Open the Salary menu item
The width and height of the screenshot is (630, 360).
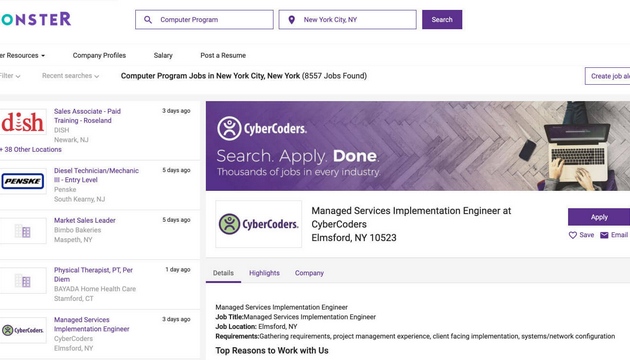163,55
